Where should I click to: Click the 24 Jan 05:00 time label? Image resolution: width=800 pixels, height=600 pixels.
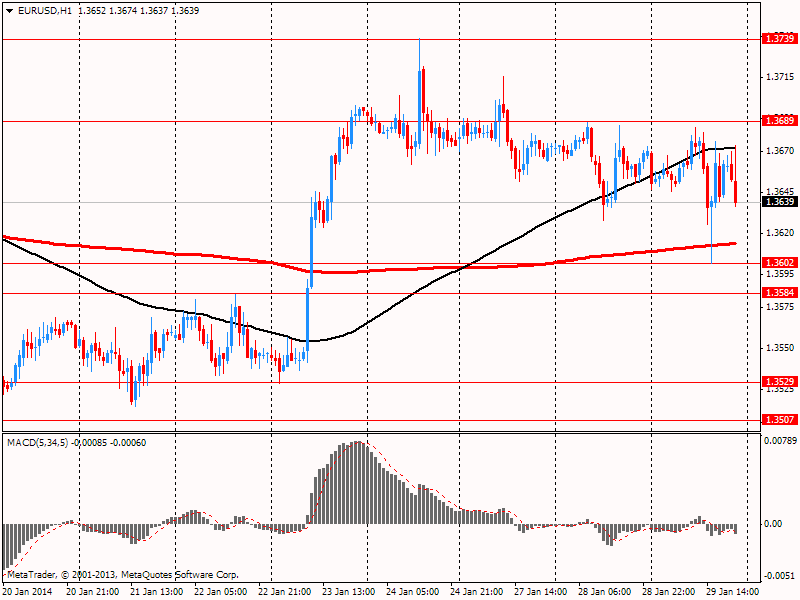click(412, 592)
